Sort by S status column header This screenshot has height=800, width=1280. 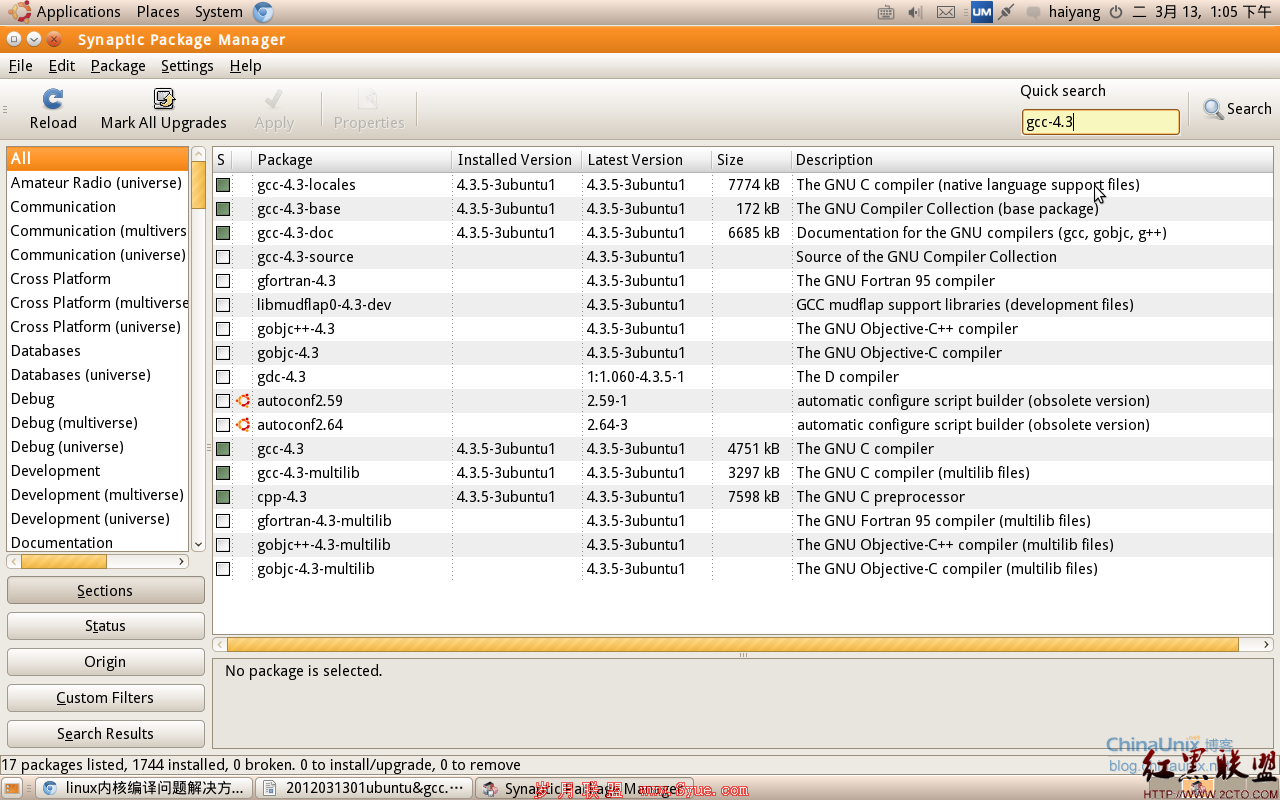(222, 160)
